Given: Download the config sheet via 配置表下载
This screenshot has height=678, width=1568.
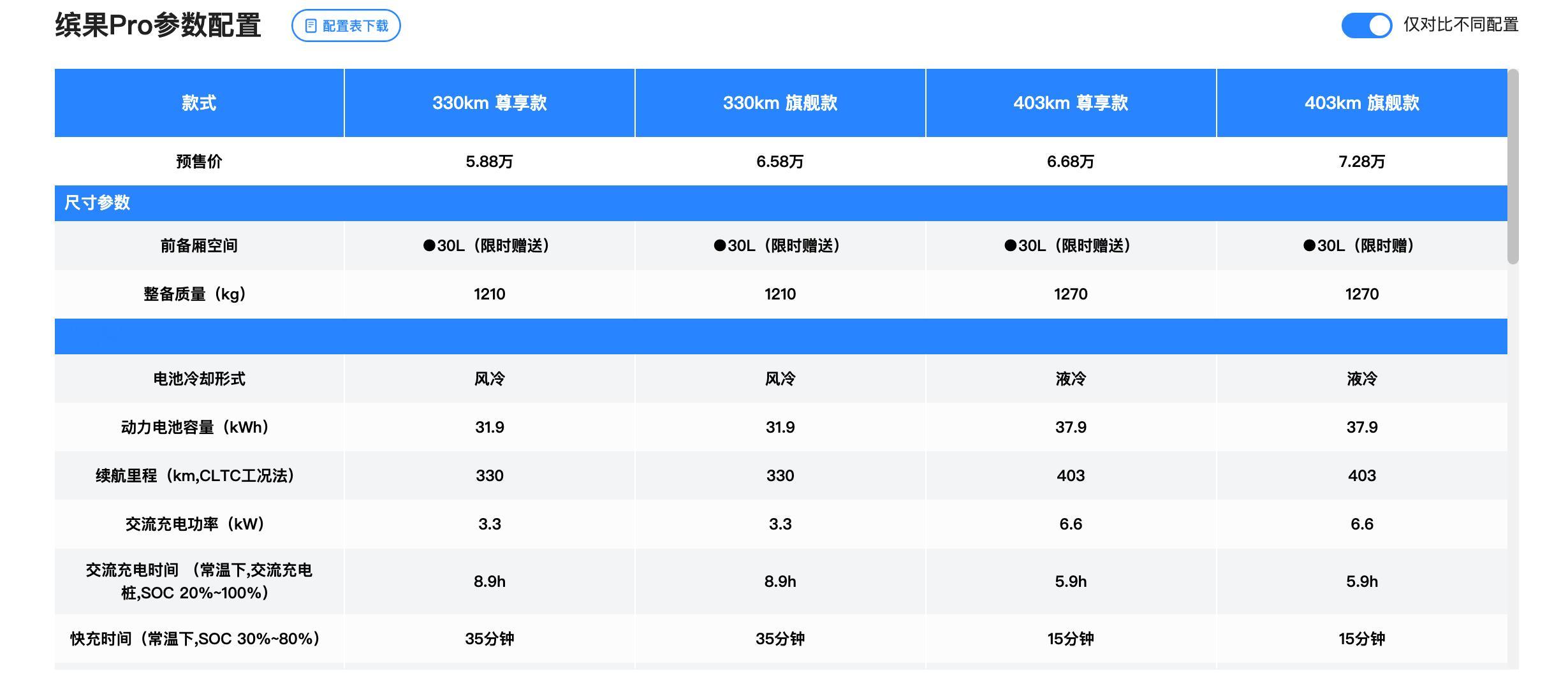Looking at the screenshot, I should tap(346, 25).
